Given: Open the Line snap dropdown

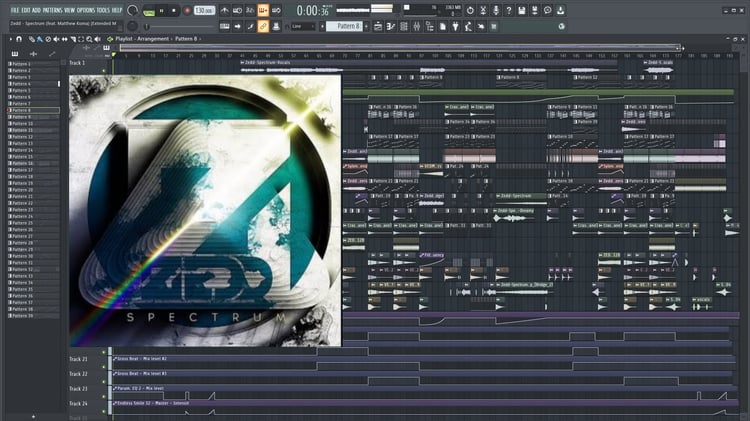Looking at the screenshot, I should point(303,26).
